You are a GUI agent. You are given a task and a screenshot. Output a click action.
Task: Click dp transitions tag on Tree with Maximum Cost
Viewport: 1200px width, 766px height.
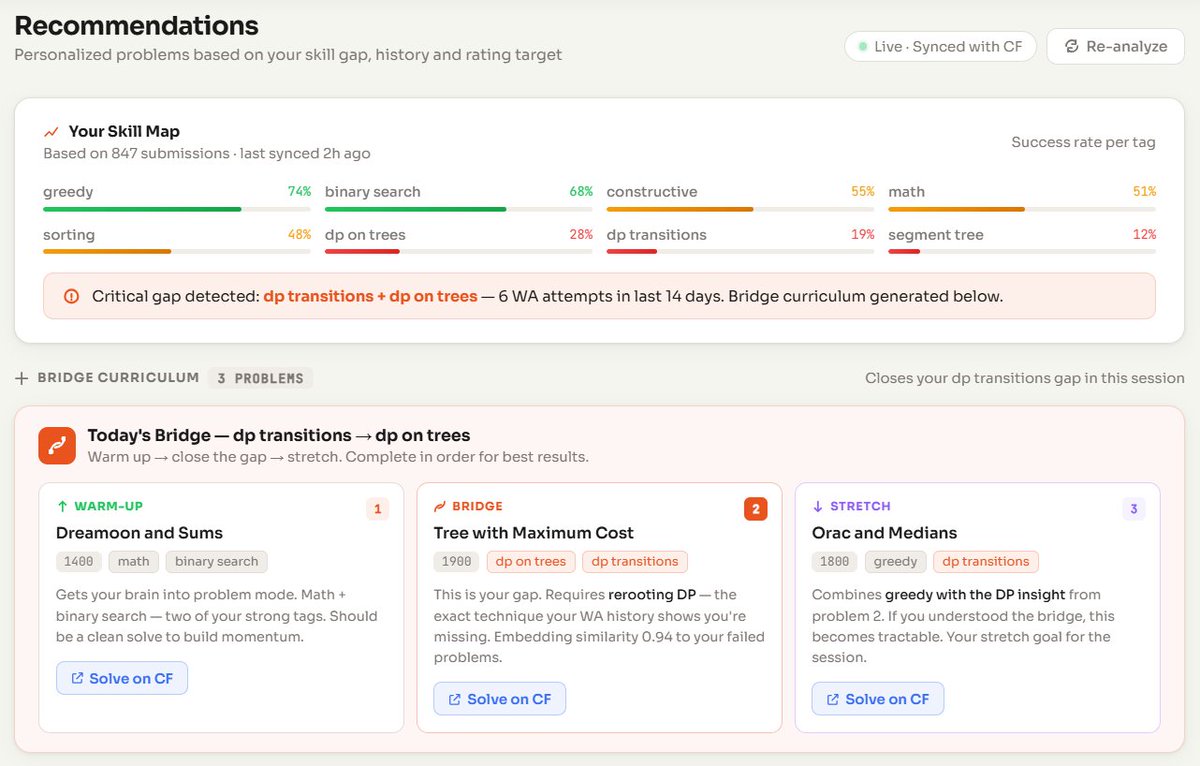[x=636, y=561]
